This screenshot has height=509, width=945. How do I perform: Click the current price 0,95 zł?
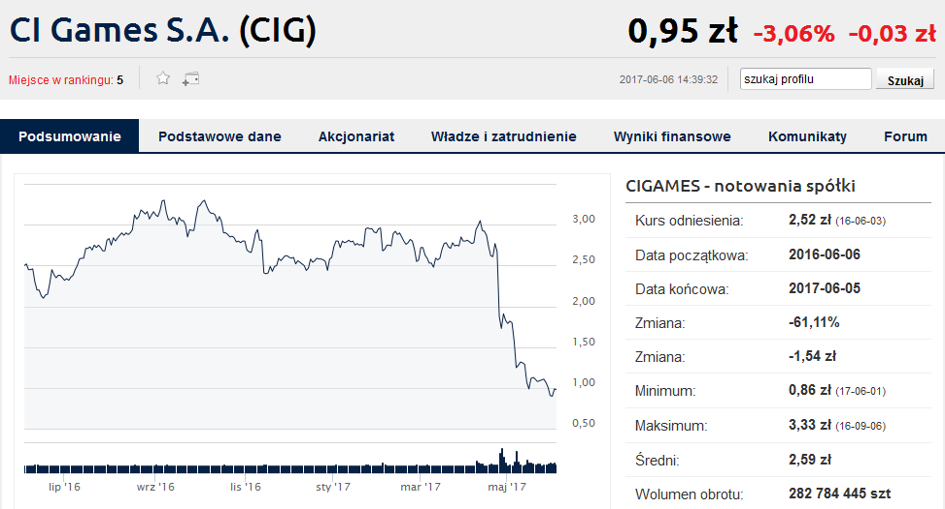pyautogui.click(x=682, y=31)
